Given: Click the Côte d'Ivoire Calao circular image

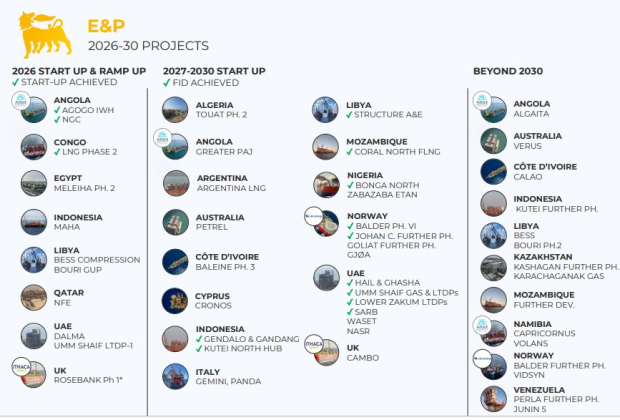Looking at the screenshot, I should 494,172.
